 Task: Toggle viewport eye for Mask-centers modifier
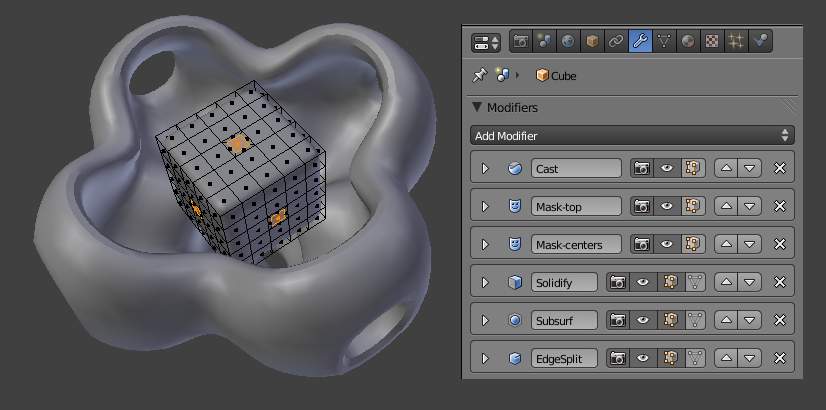(x=667, y=245)
